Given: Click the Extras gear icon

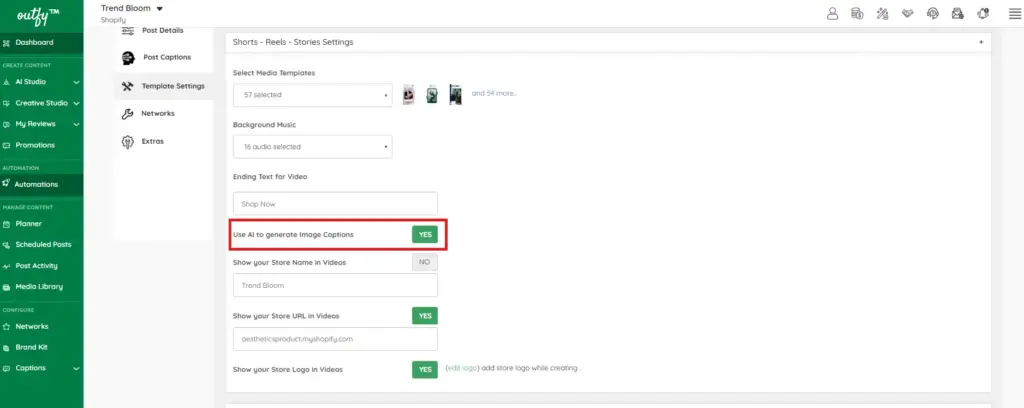Looking at the screenshot, I should click(128, 141).
